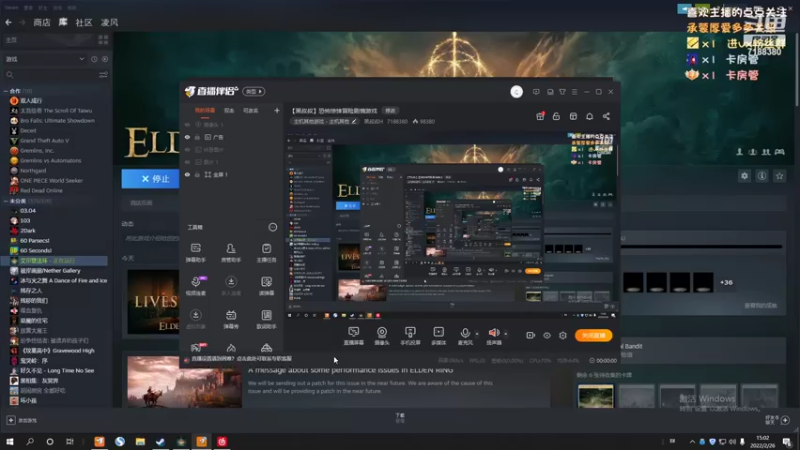This screenshot has height=450, width=800.
Task: Stop Elden Ring with 停止 button
Action: coord(151,179)
